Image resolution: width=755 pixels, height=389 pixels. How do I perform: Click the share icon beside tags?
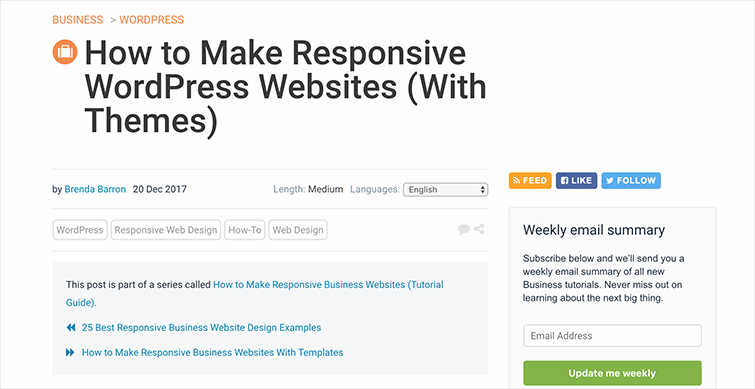(479, 229)
